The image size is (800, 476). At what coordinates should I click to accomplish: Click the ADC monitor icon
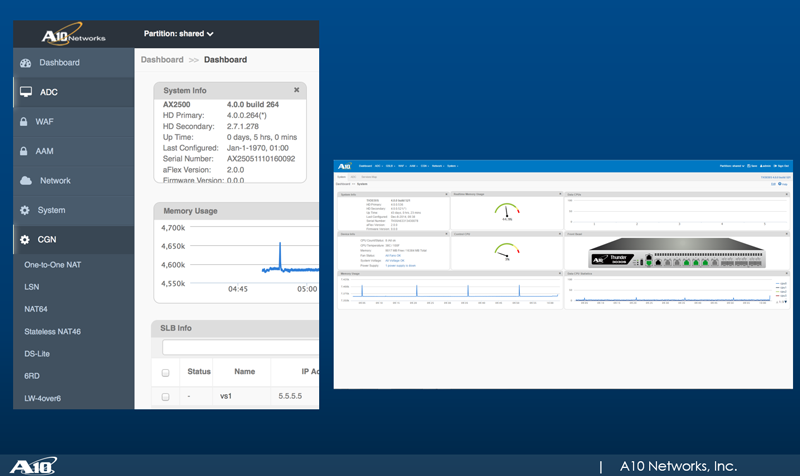pyautogui.click(x=26, y=92)
